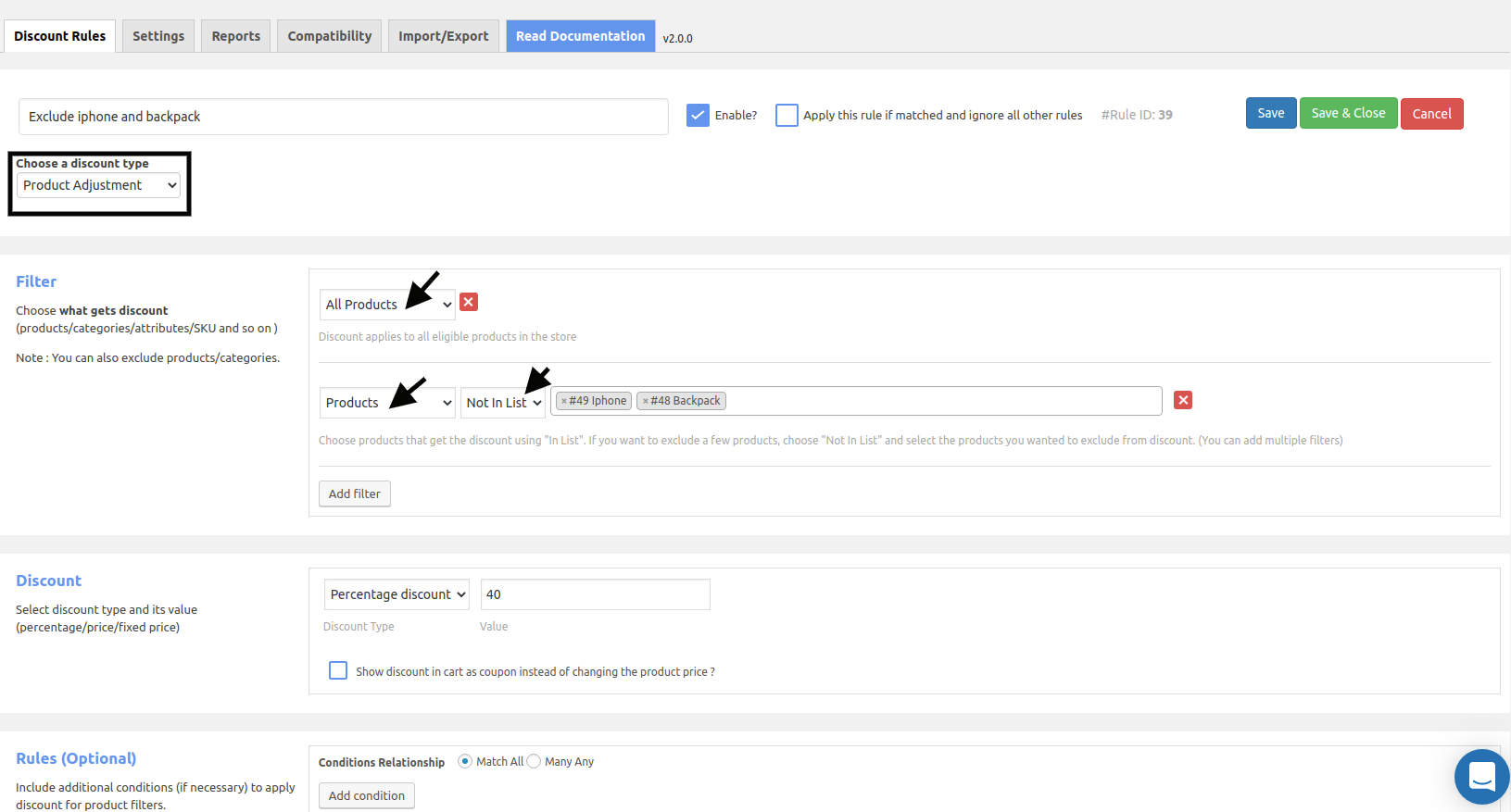Delete the Products Not In List filter
Screen dimensions: 1511x812
coord(1183,400)
